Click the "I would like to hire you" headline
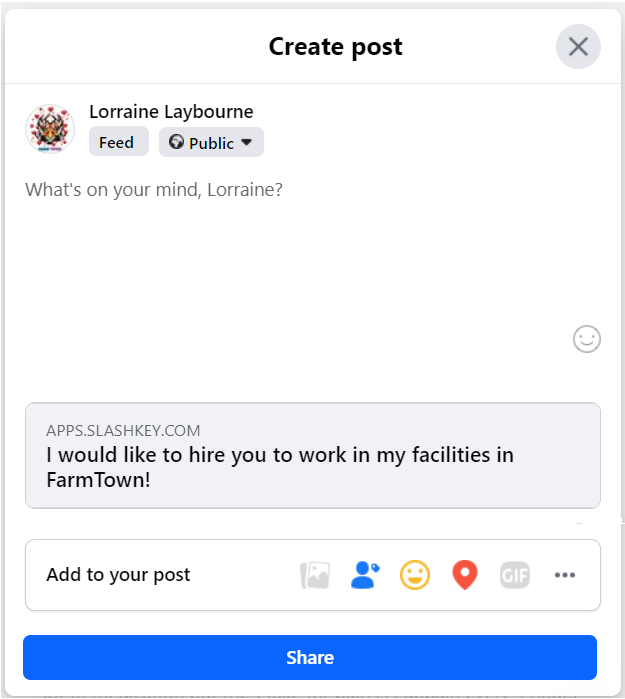The height and width of the screenshot is (699, 625). click(280, 467)
